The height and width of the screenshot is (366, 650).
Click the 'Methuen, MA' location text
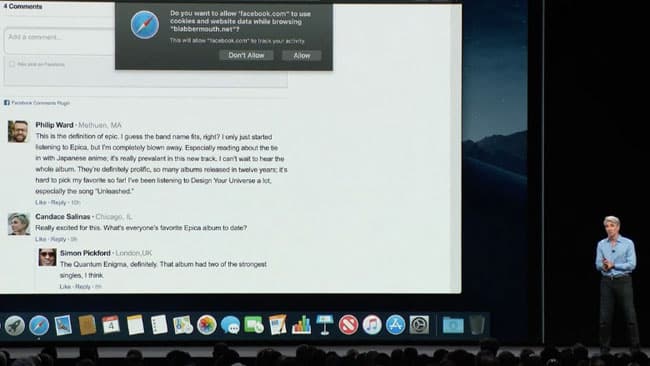100,125
